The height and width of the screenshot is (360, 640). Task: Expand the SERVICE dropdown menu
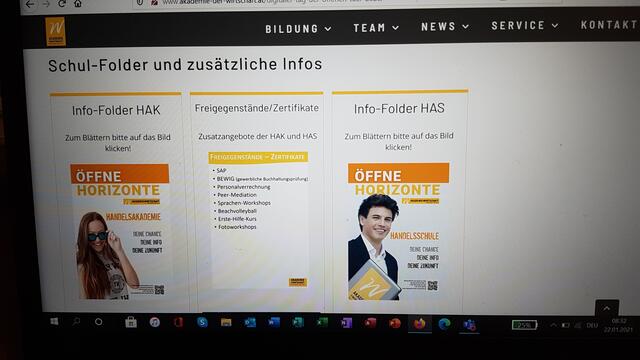tap(525, 25)
